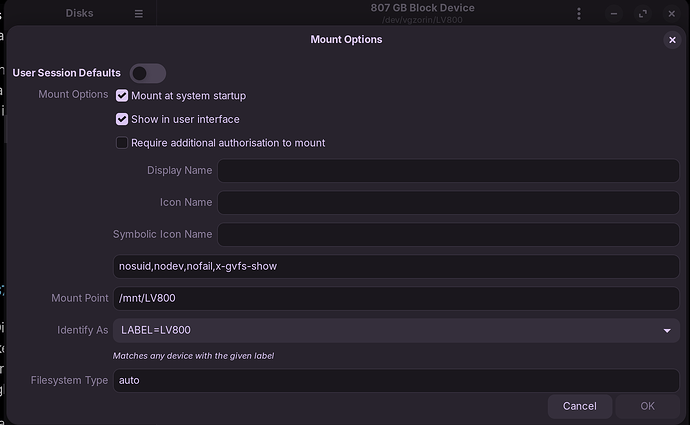Expand the Identify As dropdown arrow
This screenshot has width=690, height=425.
[667, 330]
